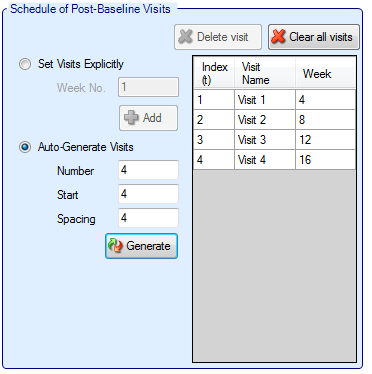Click the Clear all visits button label
The width and height of the screenshot is (372, 374).
pyautogui.click(x=321, y=37)
